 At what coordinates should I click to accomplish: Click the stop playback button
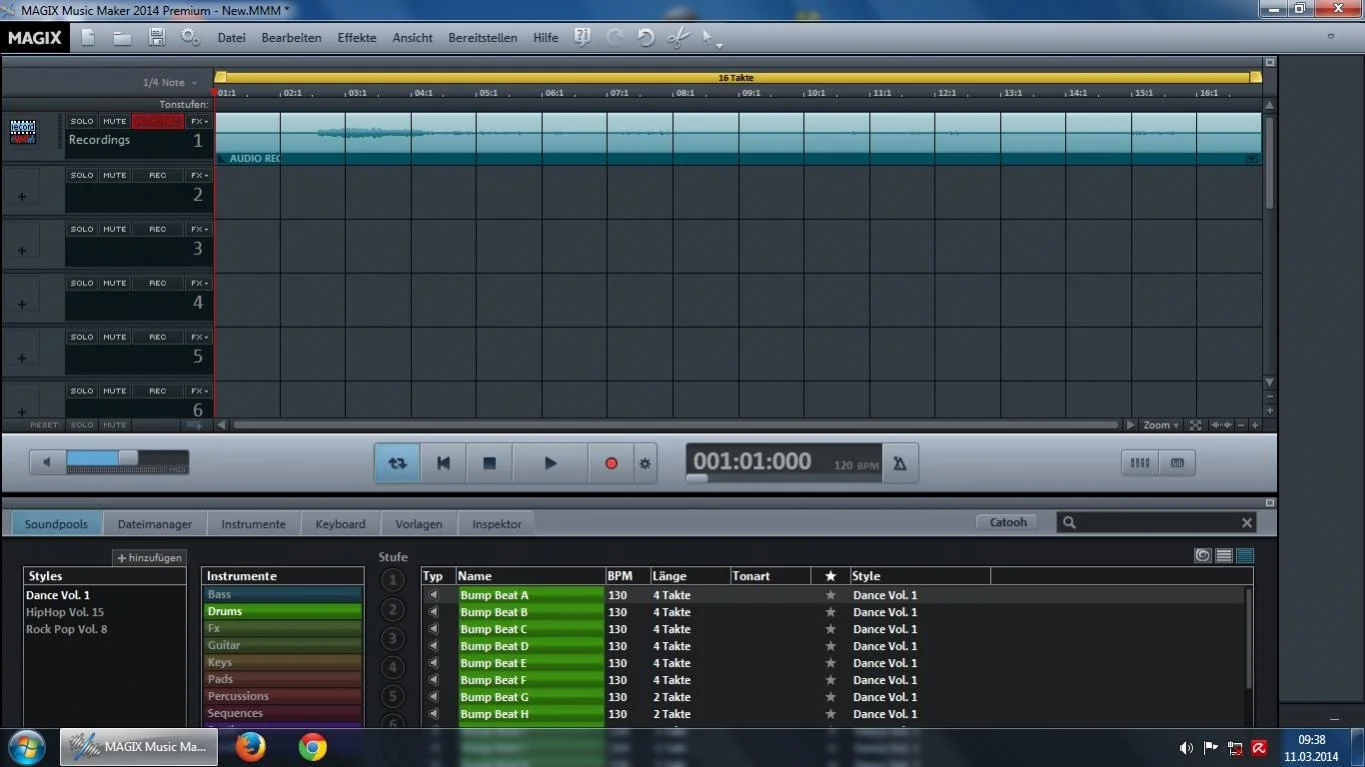(489, 463)
